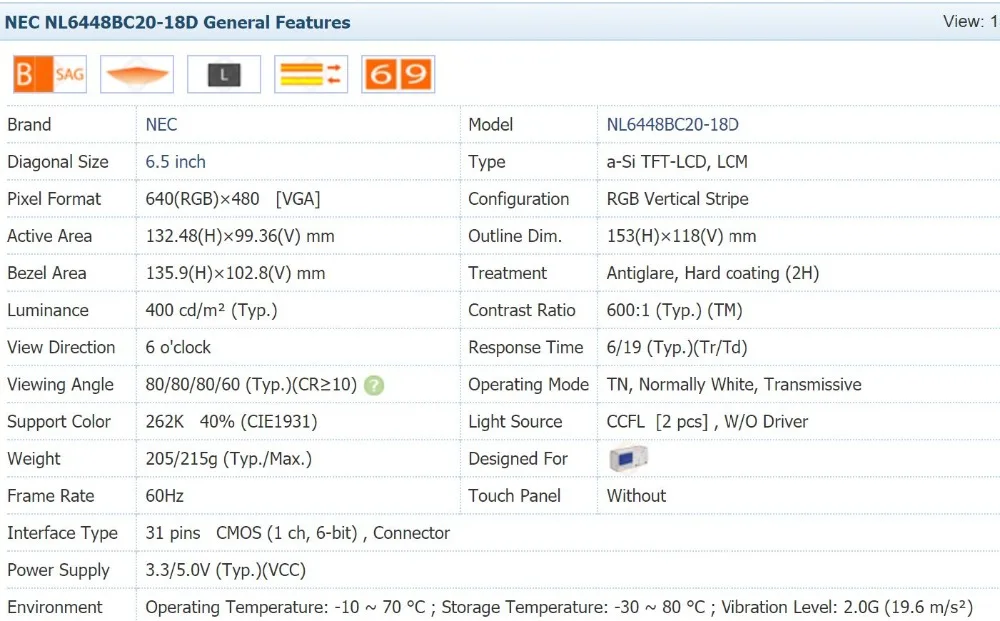
Task: Click the NEC NL6448BC20-18D General Features heading
Action: click(x=177, y=22)
